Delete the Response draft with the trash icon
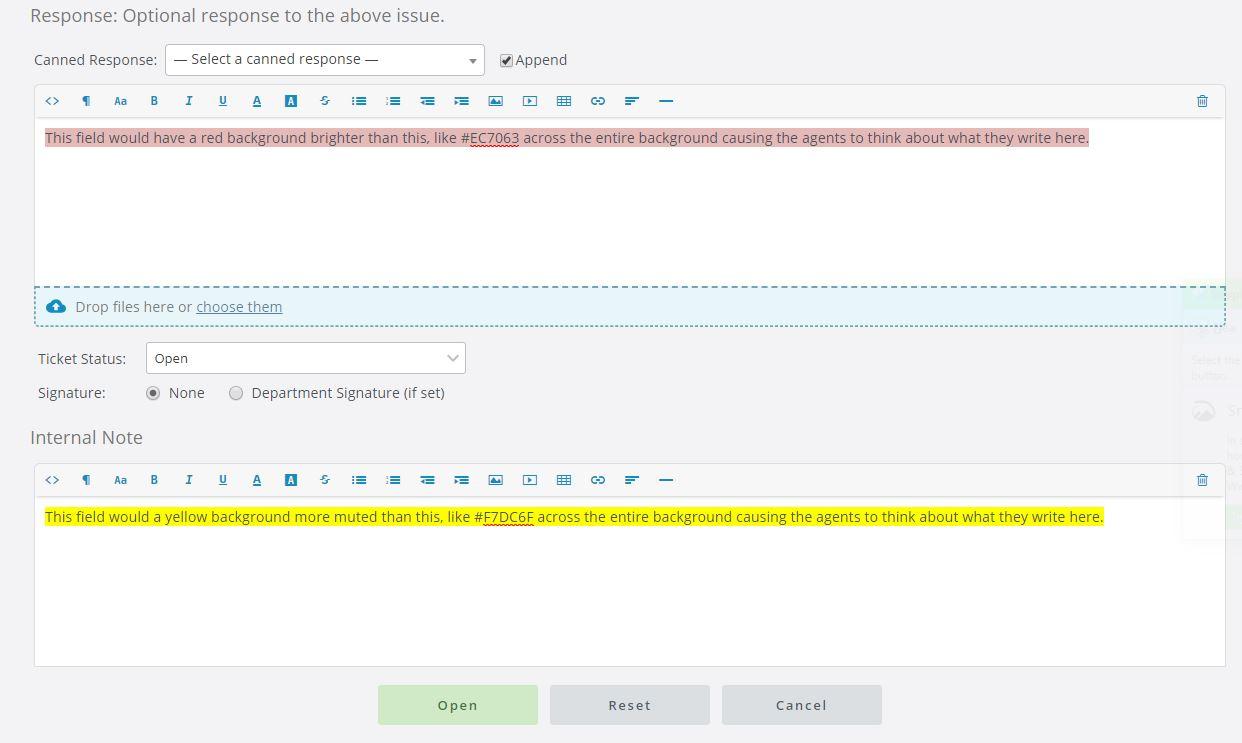The width and height of the screenshot is (1242, 743). click(x=1202, y=101)
